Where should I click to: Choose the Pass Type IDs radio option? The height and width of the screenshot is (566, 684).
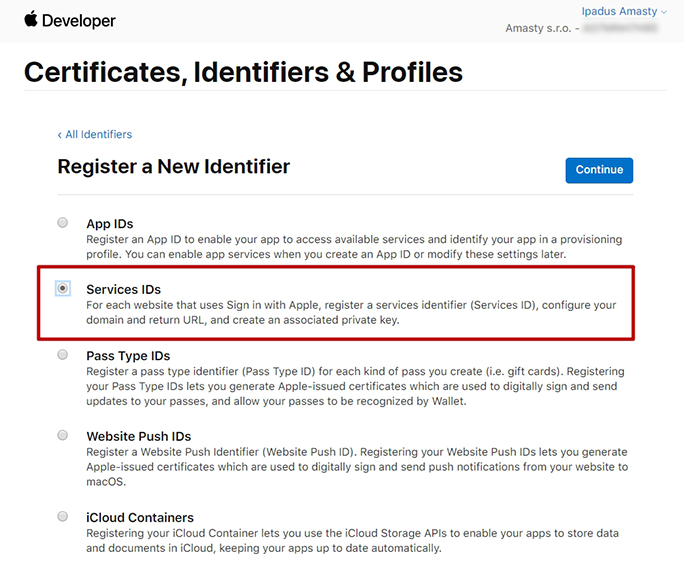pos(63,354)
